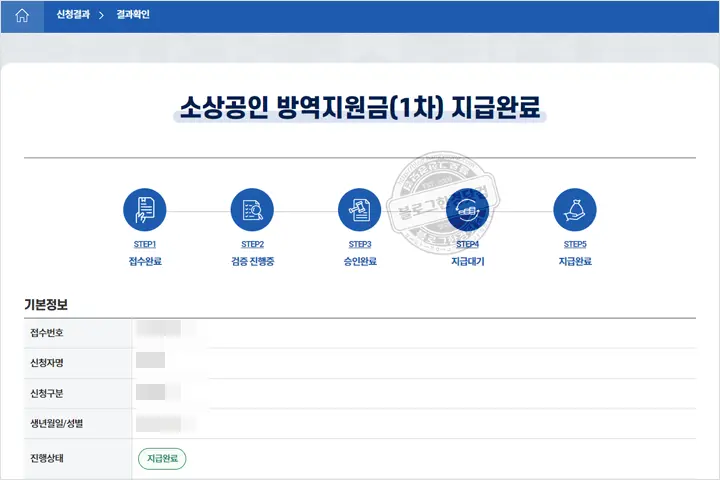Viewport: 720px width, 480px height.
Task: Click the 승인완료 step text
Action: tap(360, 261)
